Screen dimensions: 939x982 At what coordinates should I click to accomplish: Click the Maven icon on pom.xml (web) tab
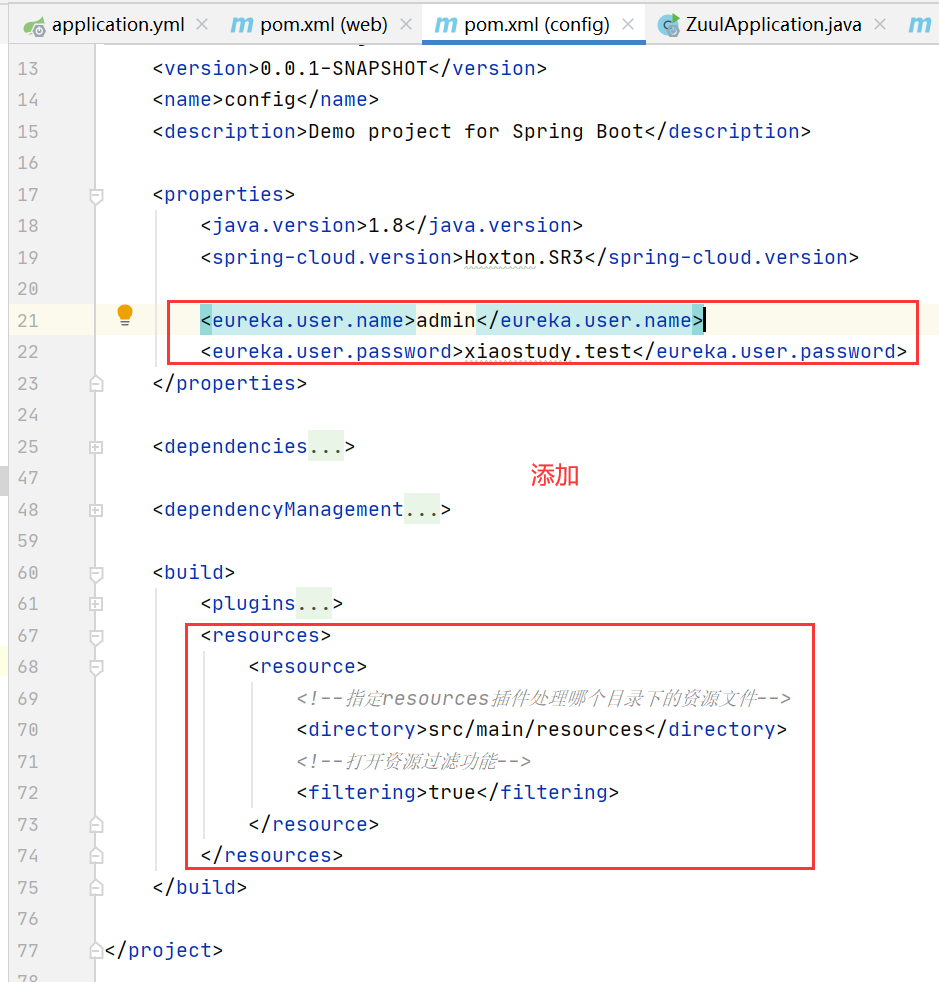(x=242, y=25)
